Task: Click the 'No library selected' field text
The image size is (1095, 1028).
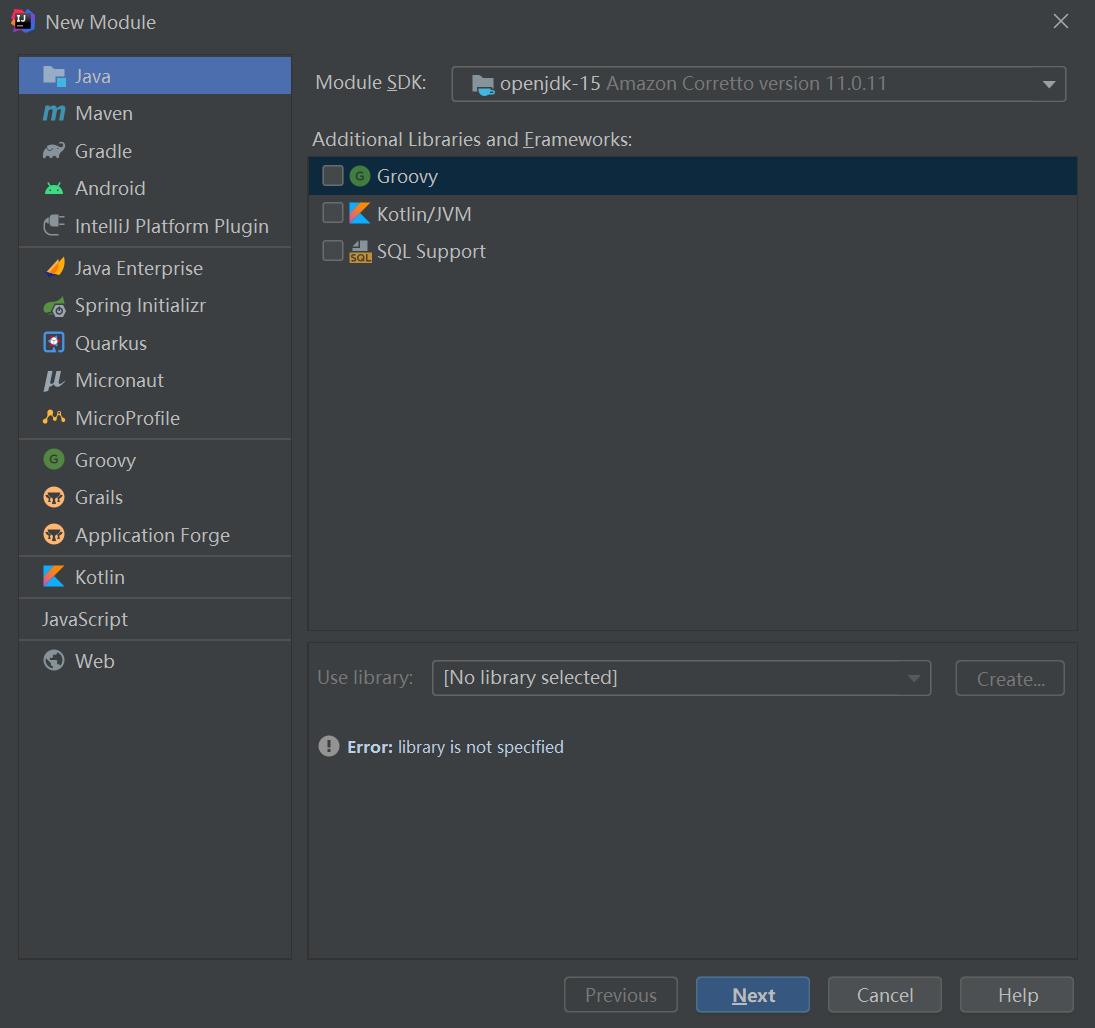Action: (x=530, y=677)
